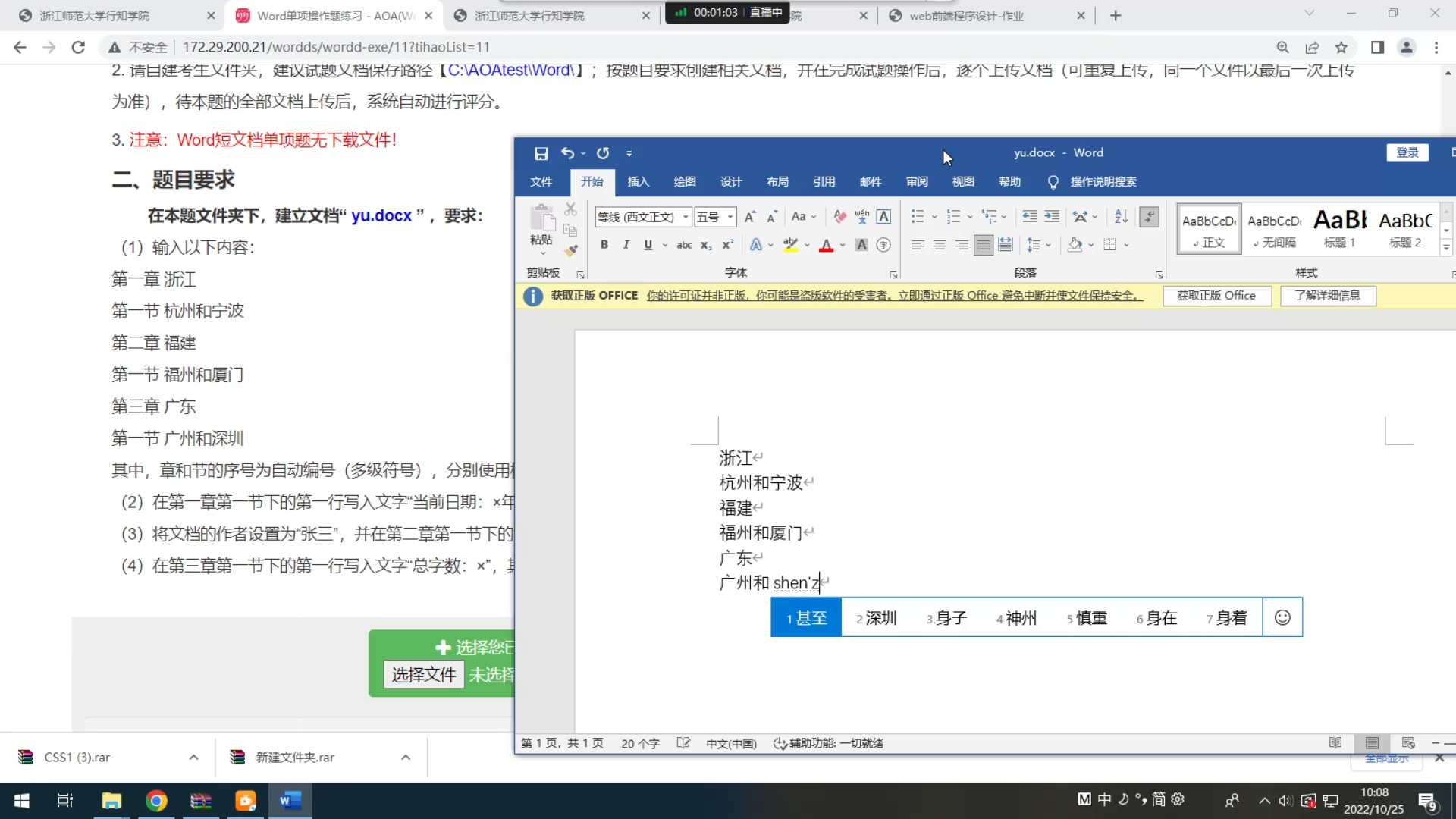Click the Increase Indent icon

click(1052, 217)
